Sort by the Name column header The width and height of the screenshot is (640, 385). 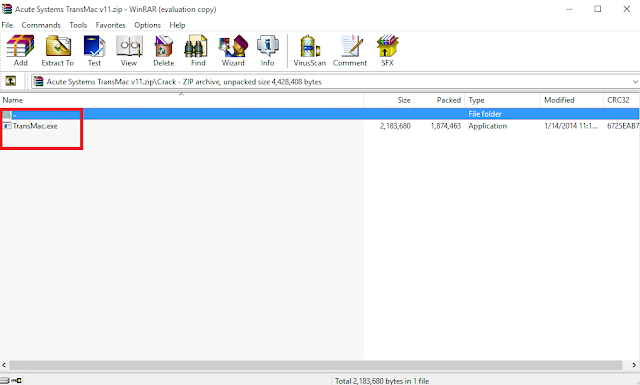click(x=182, y=100)
